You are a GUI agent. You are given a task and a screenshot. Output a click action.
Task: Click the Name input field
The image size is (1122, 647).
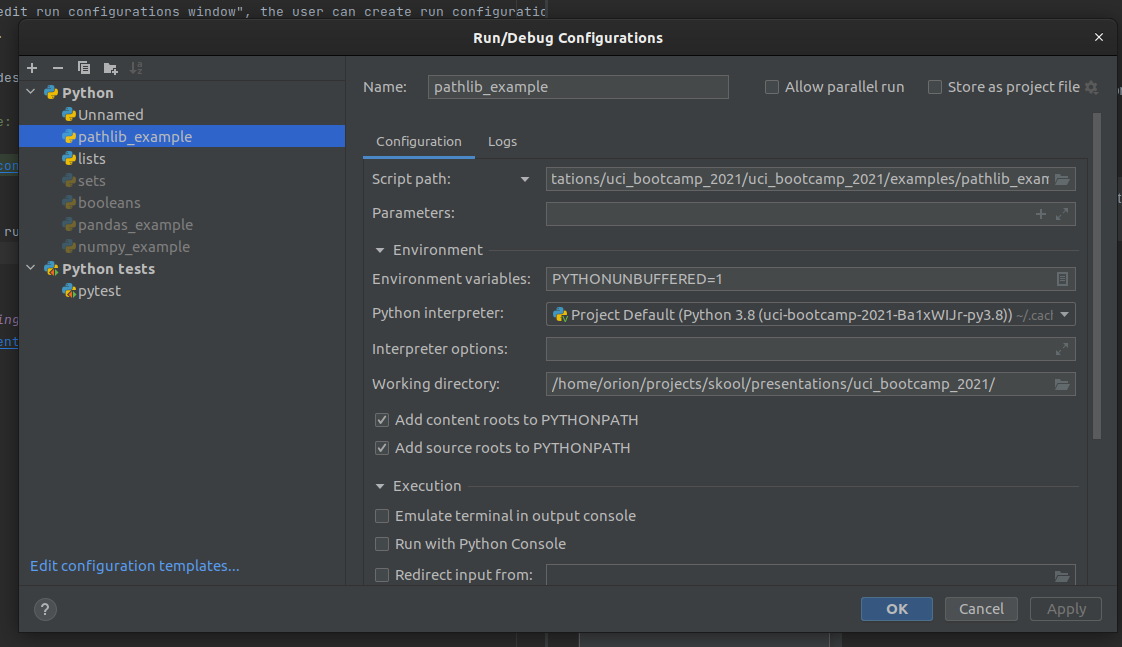[x=578, y=87]
